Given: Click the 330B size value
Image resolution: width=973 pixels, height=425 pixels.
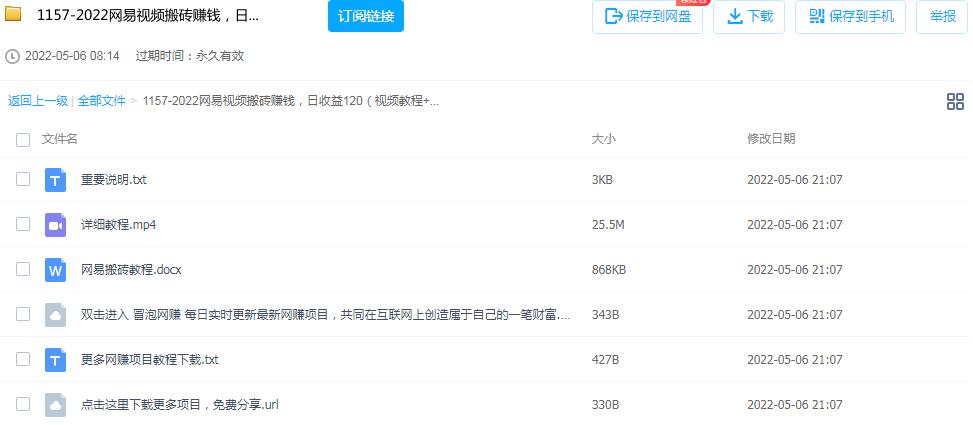Looking at the screenshot, I should [606, 405].
